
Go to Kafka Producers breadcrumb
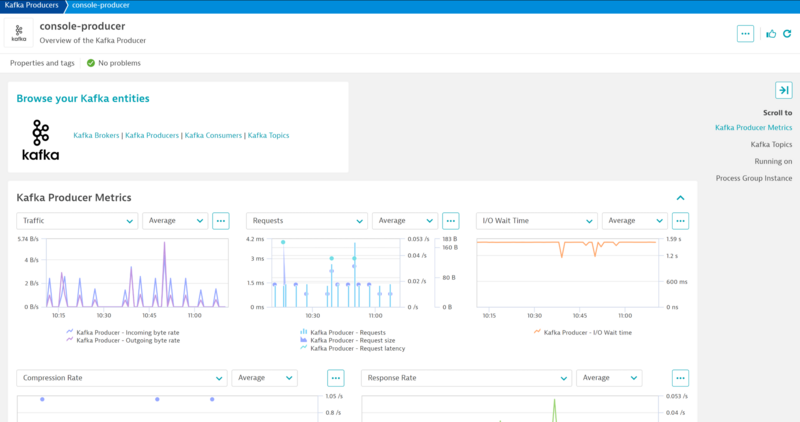click(32, 6)
